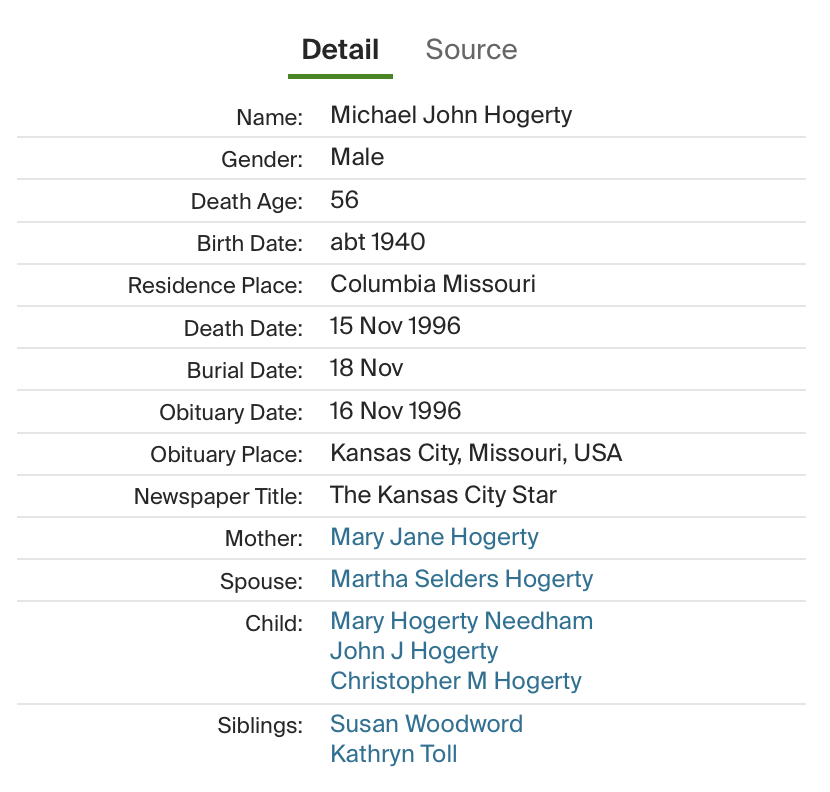Viewport: 830px width, 792px height.
Task: View sibling Susan Woodword
Action: [x=426, y=724]
